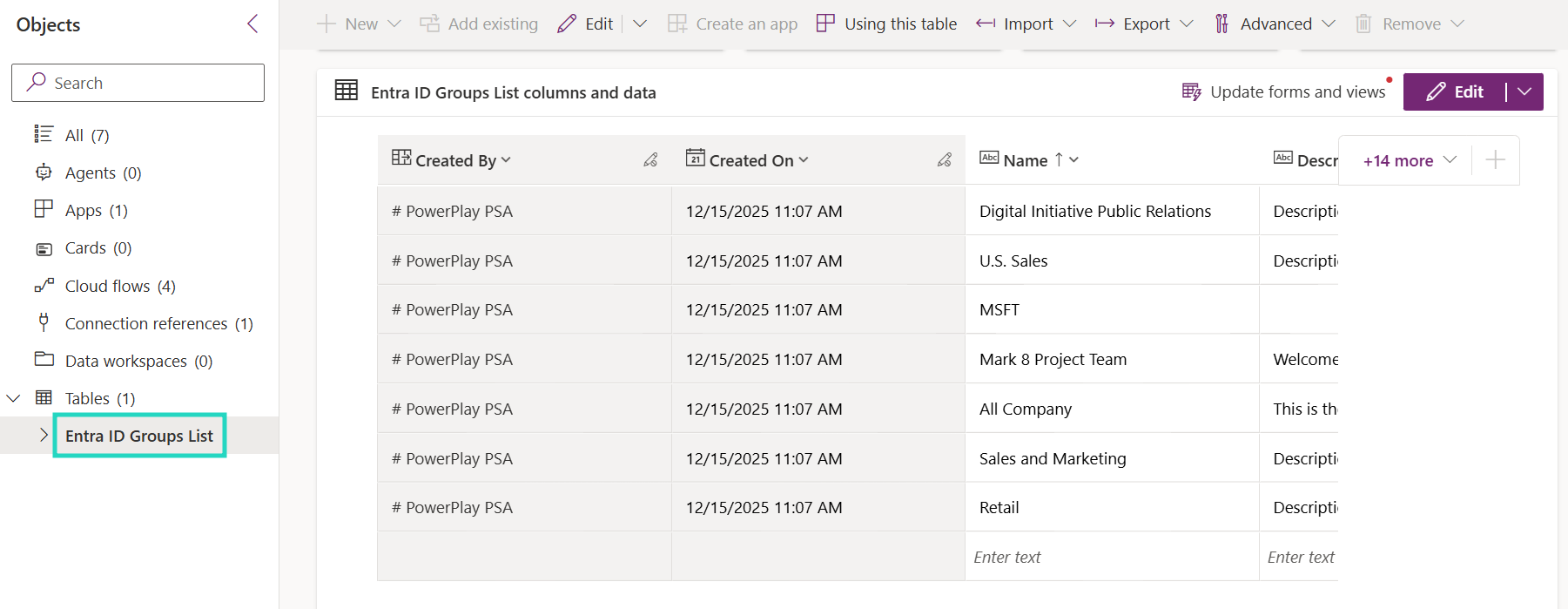Click the purple Edit button

pyautogui.click(x=1455, y=91)
